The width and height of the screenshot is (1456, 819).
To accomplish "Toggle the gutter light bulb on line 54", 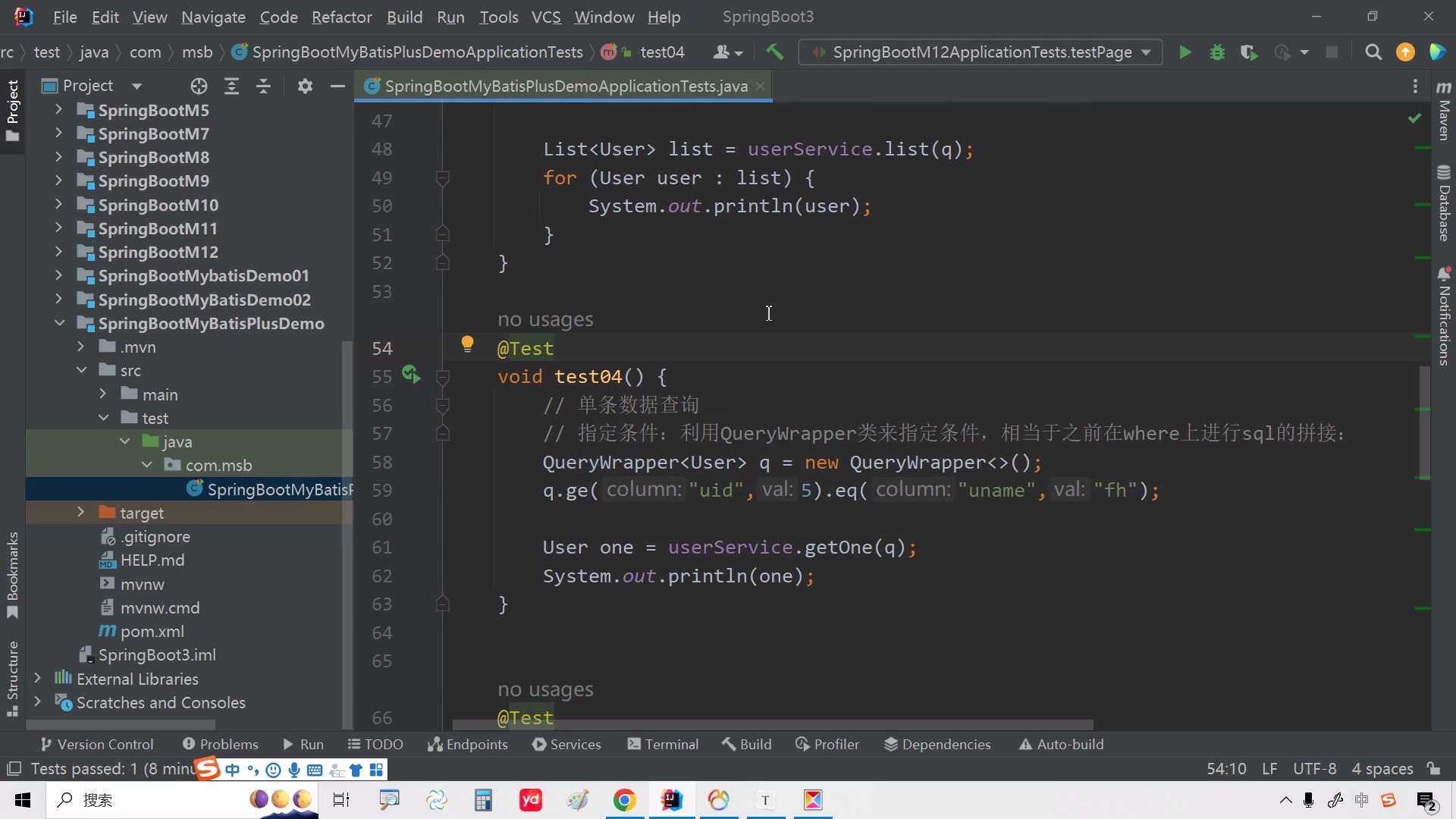I will tap(468, 344).
